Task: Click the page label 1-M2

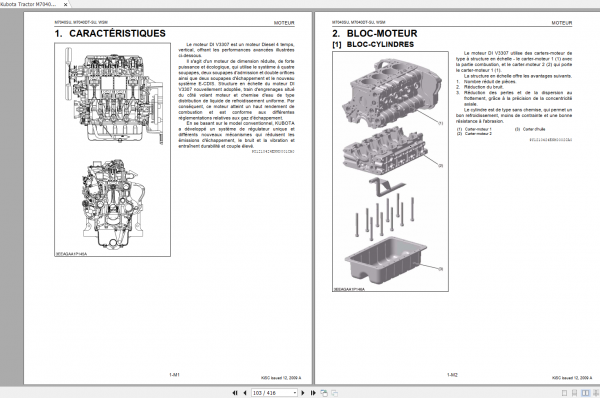Action: (x=452, y=375)
